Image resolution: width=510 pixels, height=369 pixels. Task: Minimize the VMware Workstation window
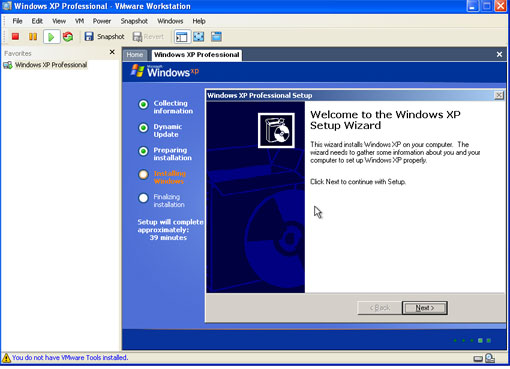(x=473, y=6)
